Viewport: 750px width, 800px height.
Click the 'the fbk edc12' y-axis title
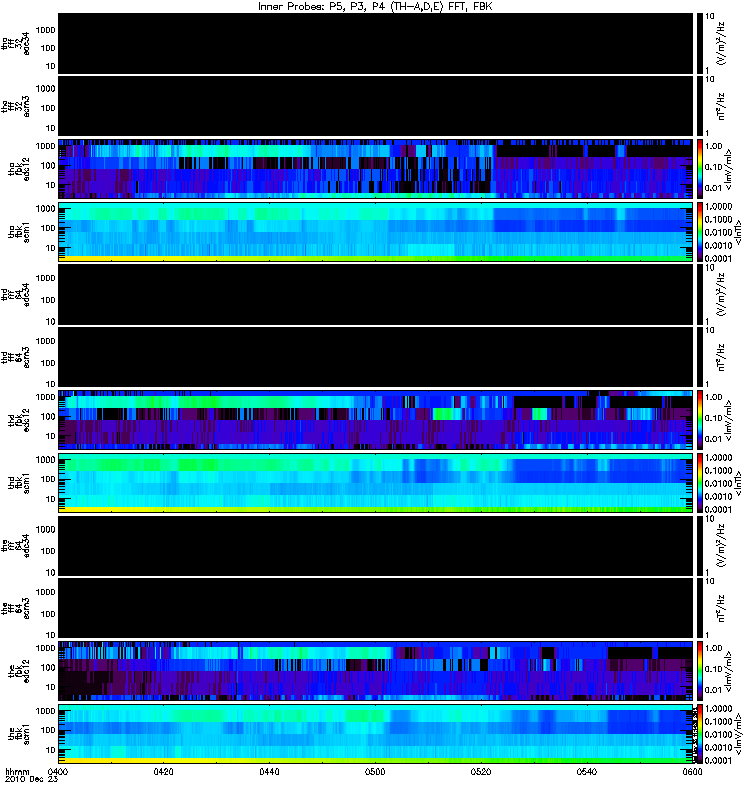pos(19,670)
